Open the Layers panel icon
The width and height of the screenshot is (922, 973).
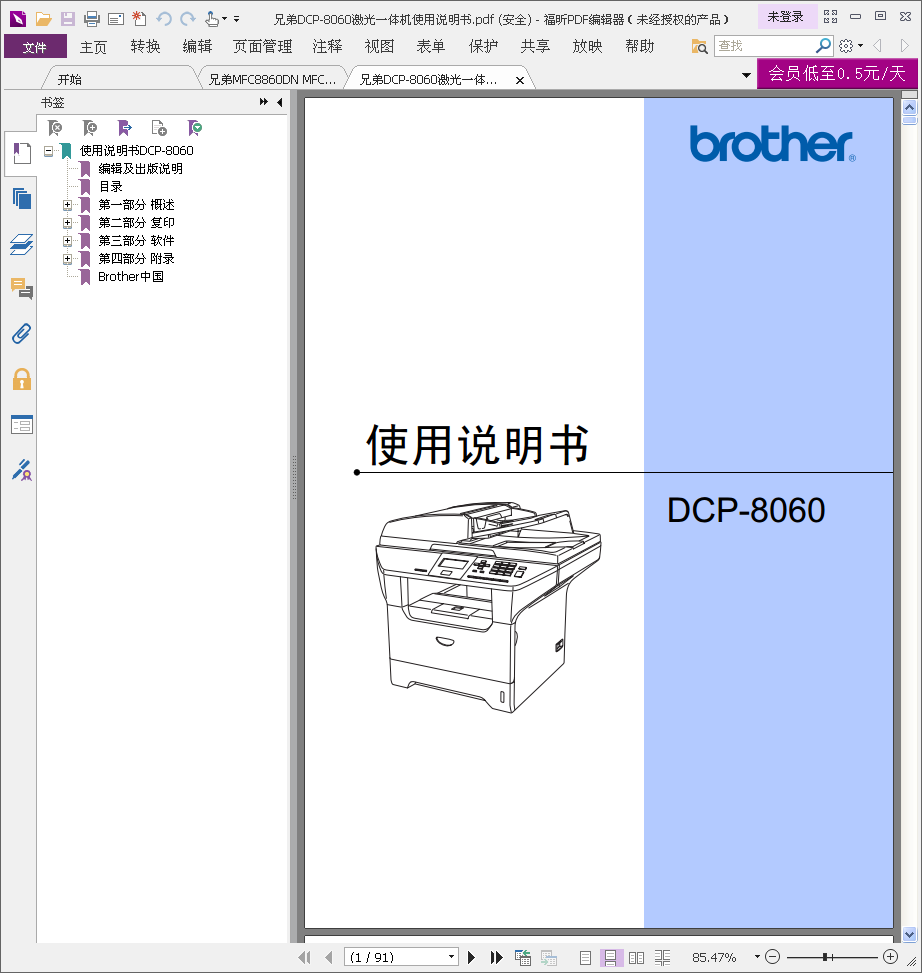(22, 244)
